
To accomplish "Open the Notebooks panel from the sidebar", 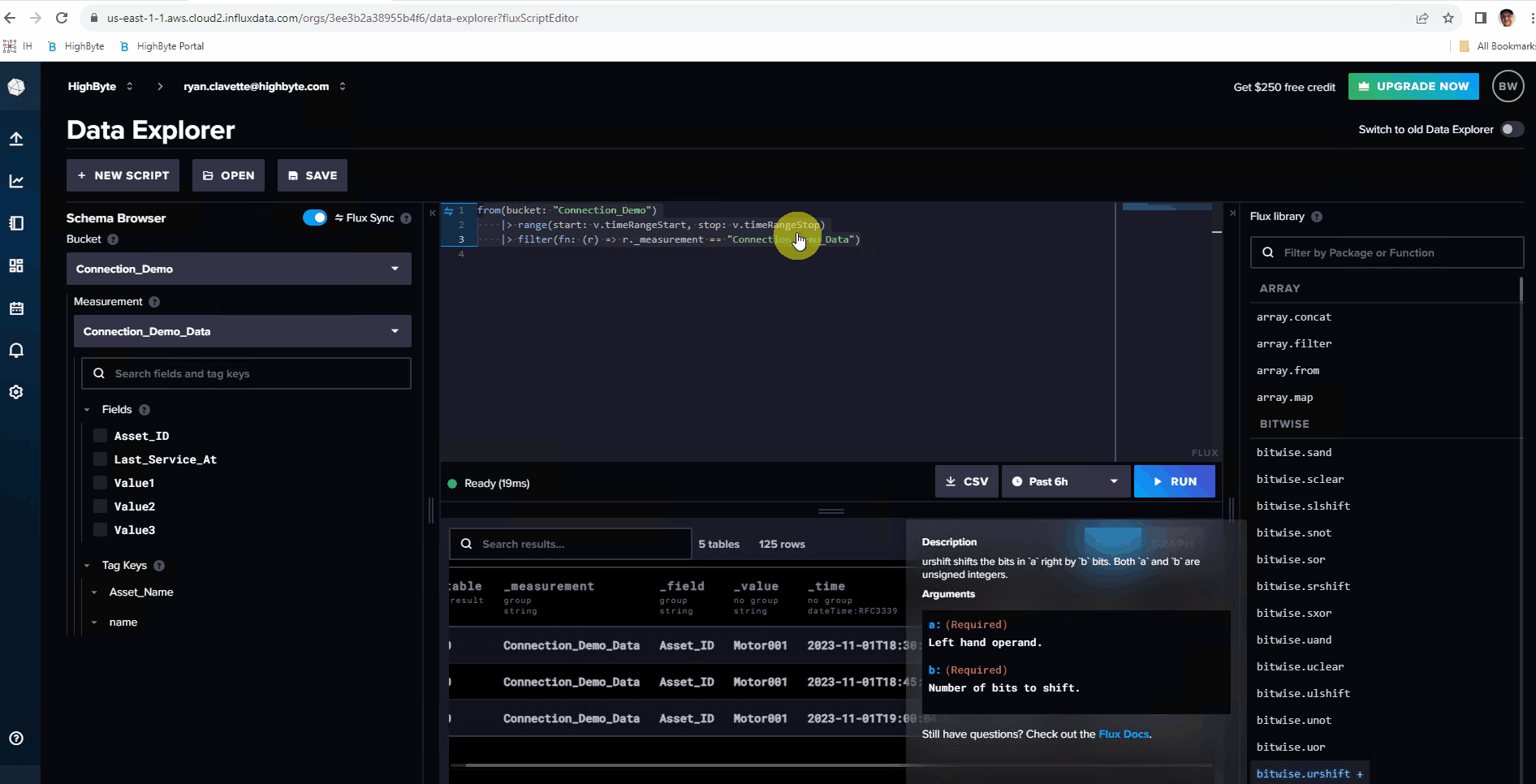I will click(16, 223).
